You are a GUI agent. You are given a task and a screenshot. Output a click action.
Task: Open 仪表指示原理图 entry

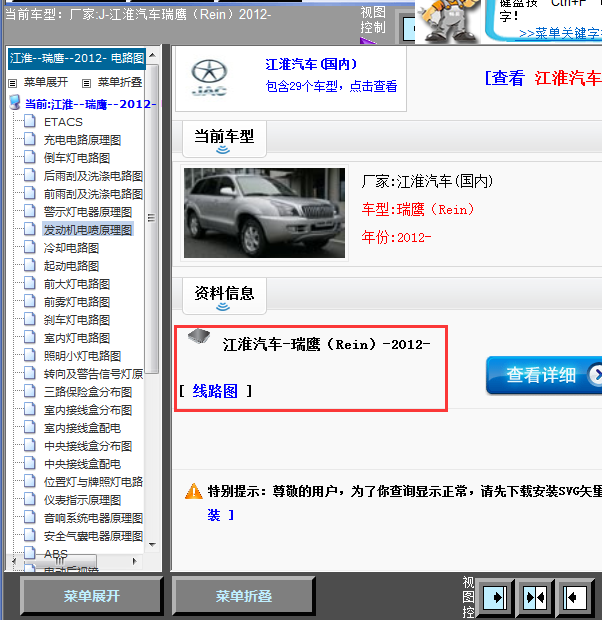tap(82, 500)
